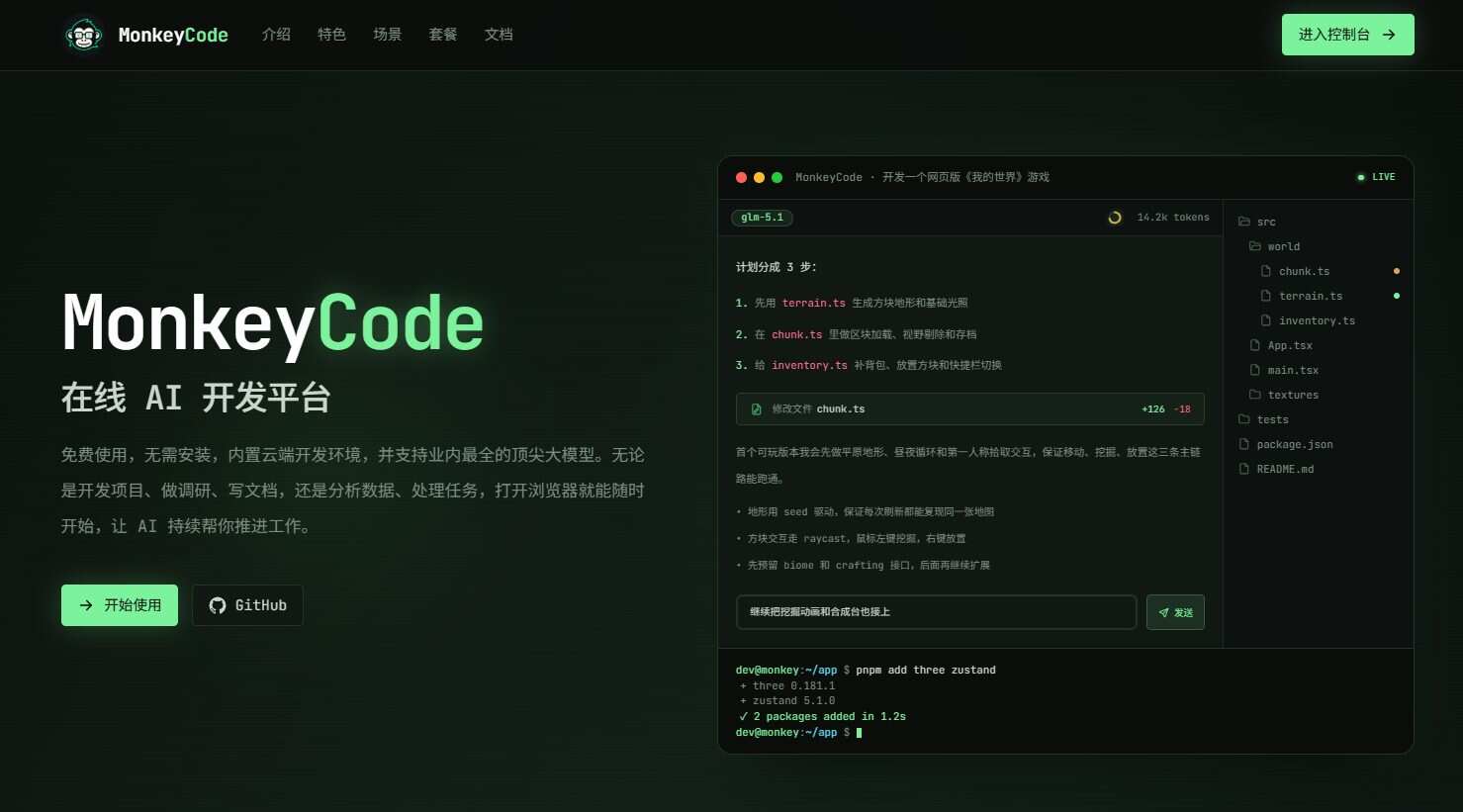This screenshot has height=812, width=1463.
Task: Click the glm-5.1 model badge
Action: 762,218
